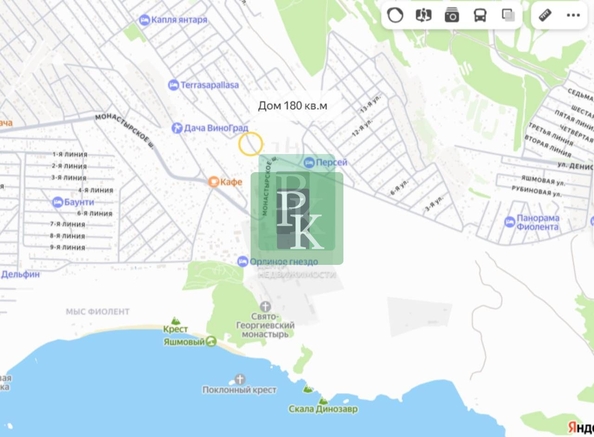This screenshot has width=594, height=437.
Task: Click the yellow circle location marker
Action: [250, 144]
